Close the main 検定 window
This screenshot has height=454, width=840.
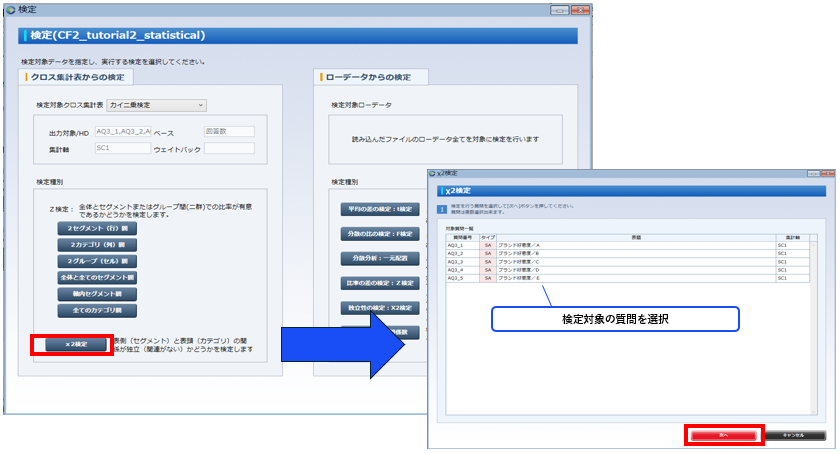point(580,10)
